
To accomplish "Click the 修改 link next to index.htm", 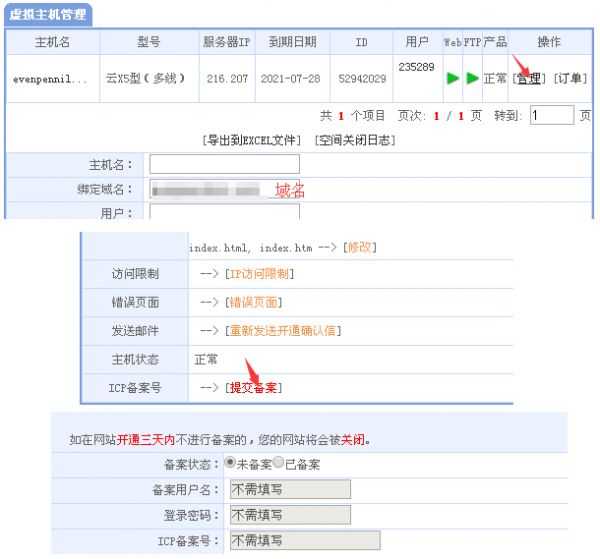I will click(x=359, y=247).
